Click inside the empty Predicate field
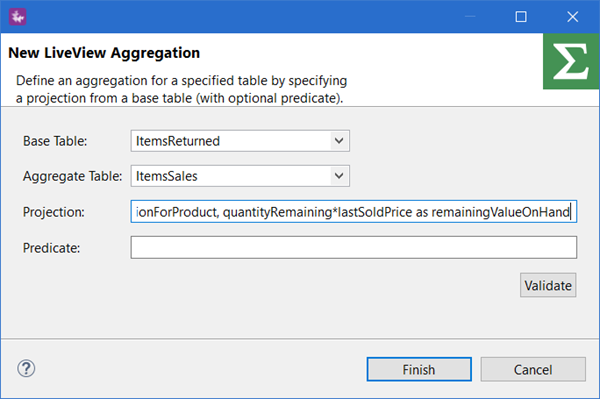Image resolution: width=600 pixels, height=399 pixels. point(354,248)
